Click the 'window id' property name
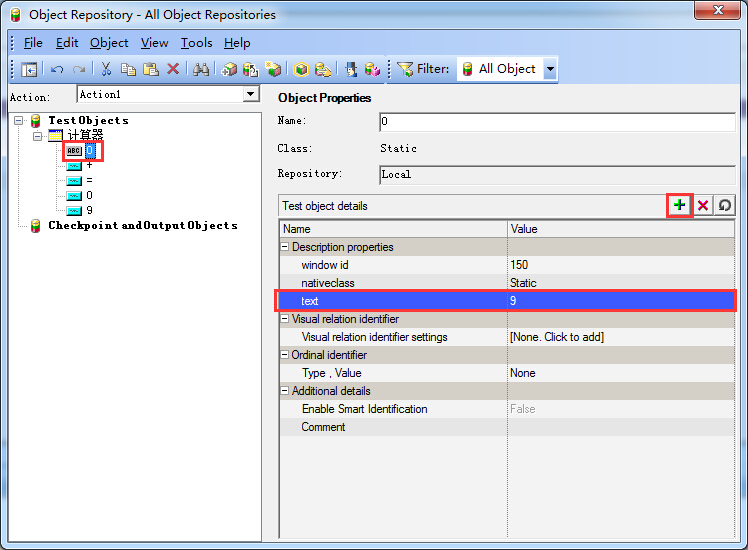This screenshot has height=550, width=748. tap(324, 265)
